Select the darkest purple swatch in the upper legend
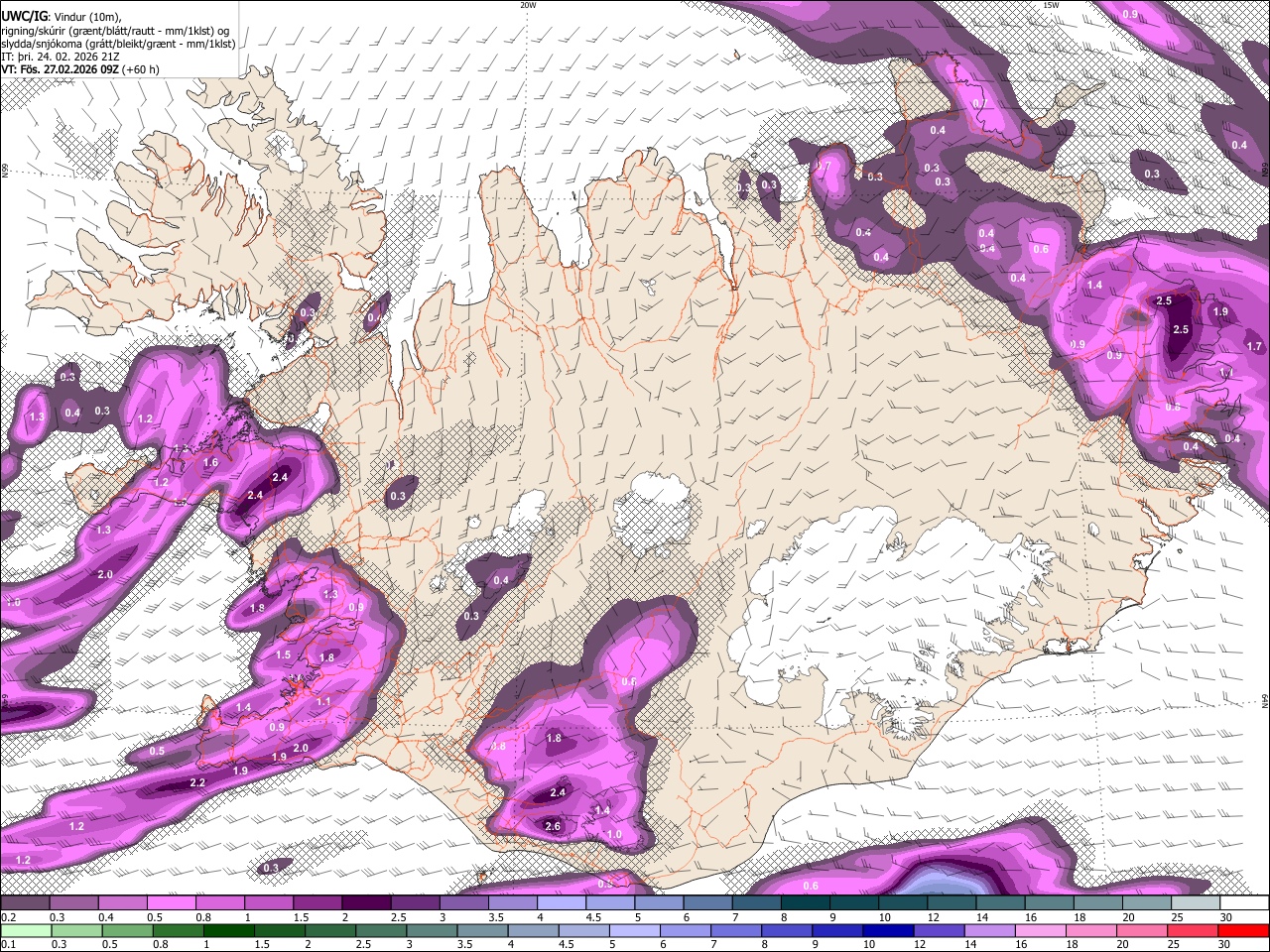The height and width of the screenshot is (952, 1270). click(366, 902)
